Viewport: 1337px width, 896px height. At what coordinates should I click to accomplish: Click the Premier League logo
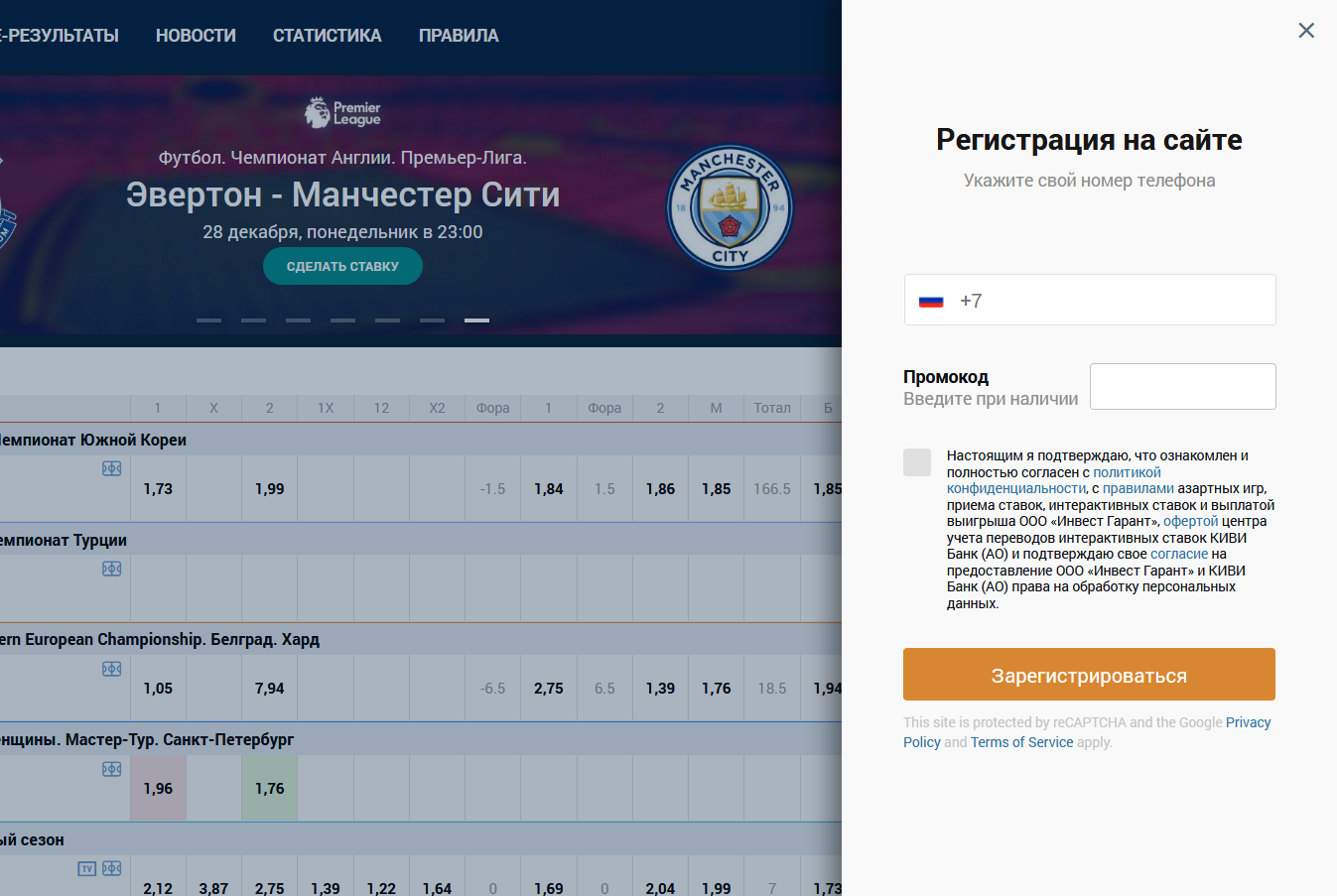click(x=342, y=113)
